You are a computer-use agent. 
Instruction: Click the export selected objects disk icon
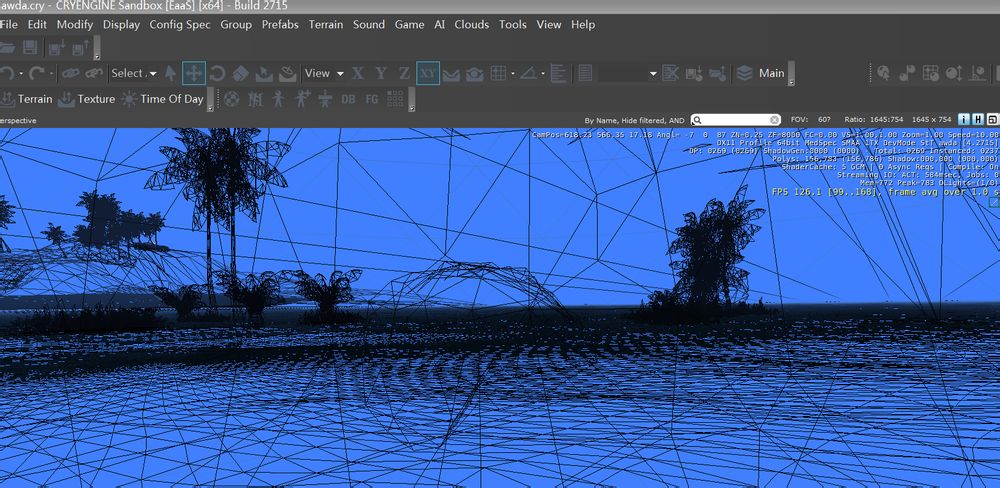57,47
